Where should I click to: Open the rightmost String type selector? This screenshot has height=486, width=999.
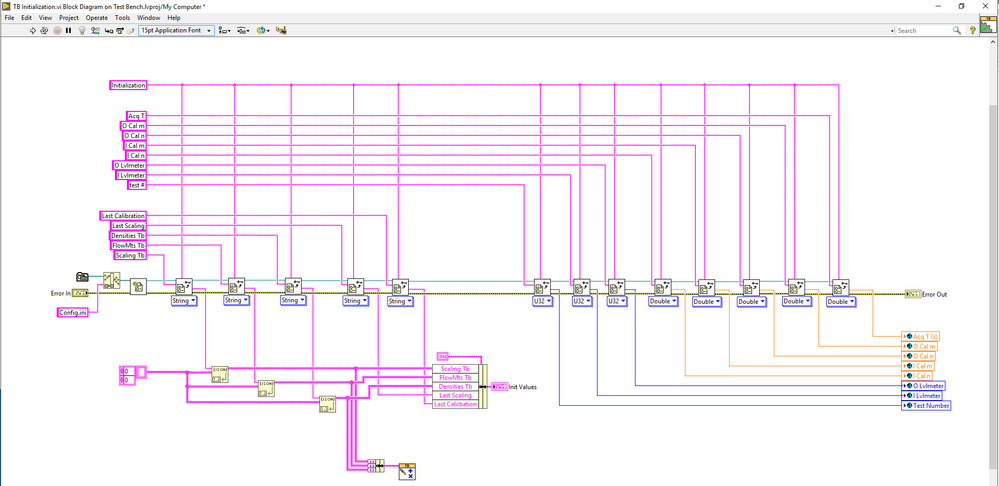(x=400, y=301)
